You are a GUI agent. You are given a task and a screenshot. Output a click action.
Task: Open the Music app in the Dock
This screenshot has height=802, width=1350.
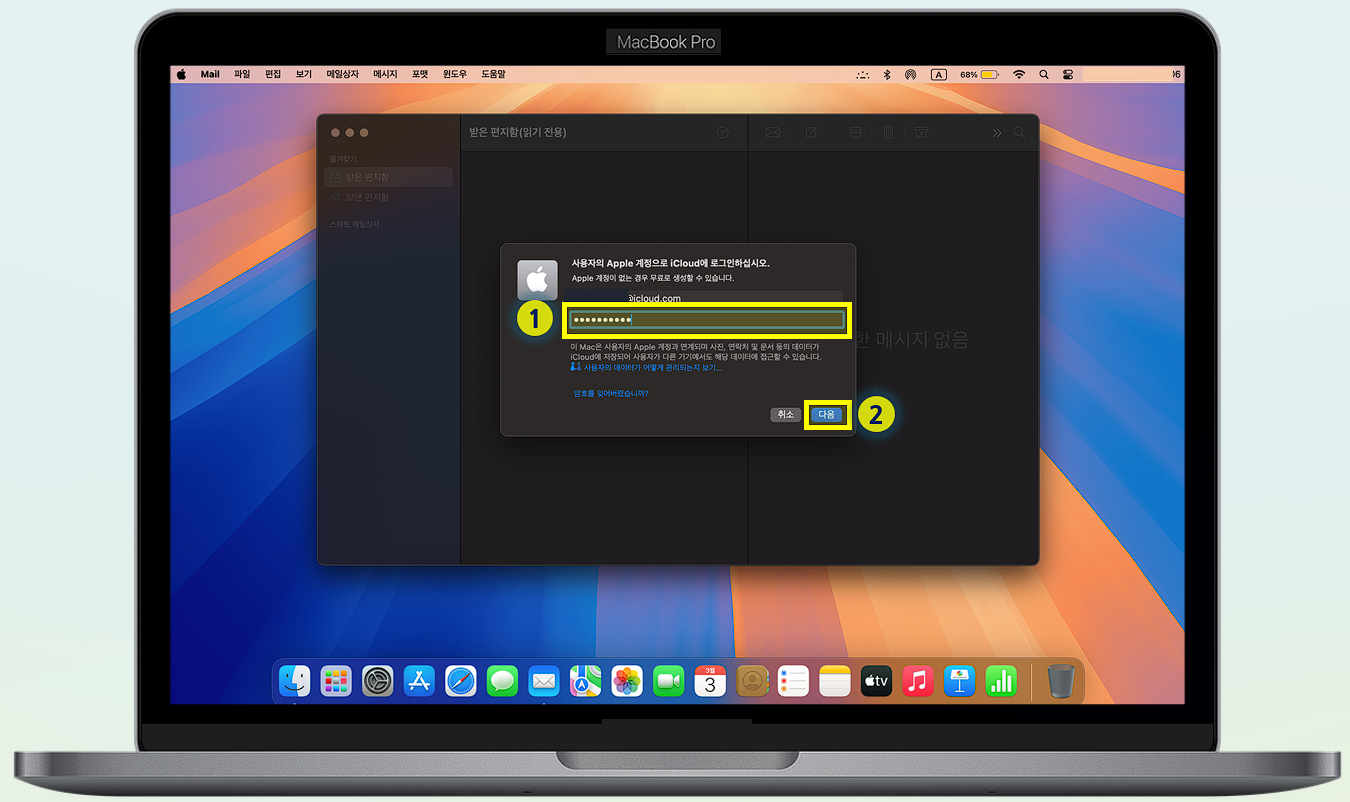[917, 681]
